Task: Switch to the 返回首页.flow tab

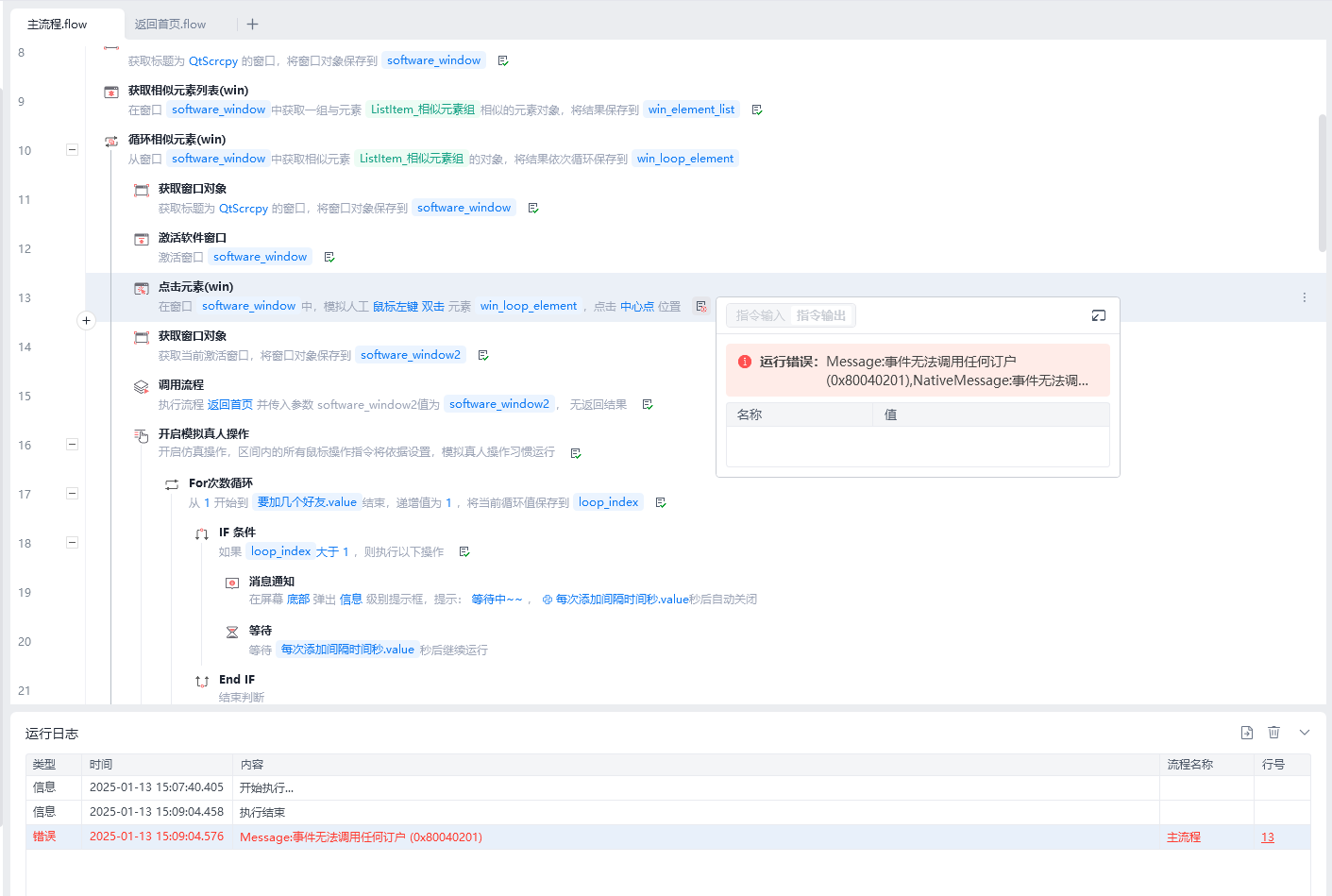Action: 170,25
